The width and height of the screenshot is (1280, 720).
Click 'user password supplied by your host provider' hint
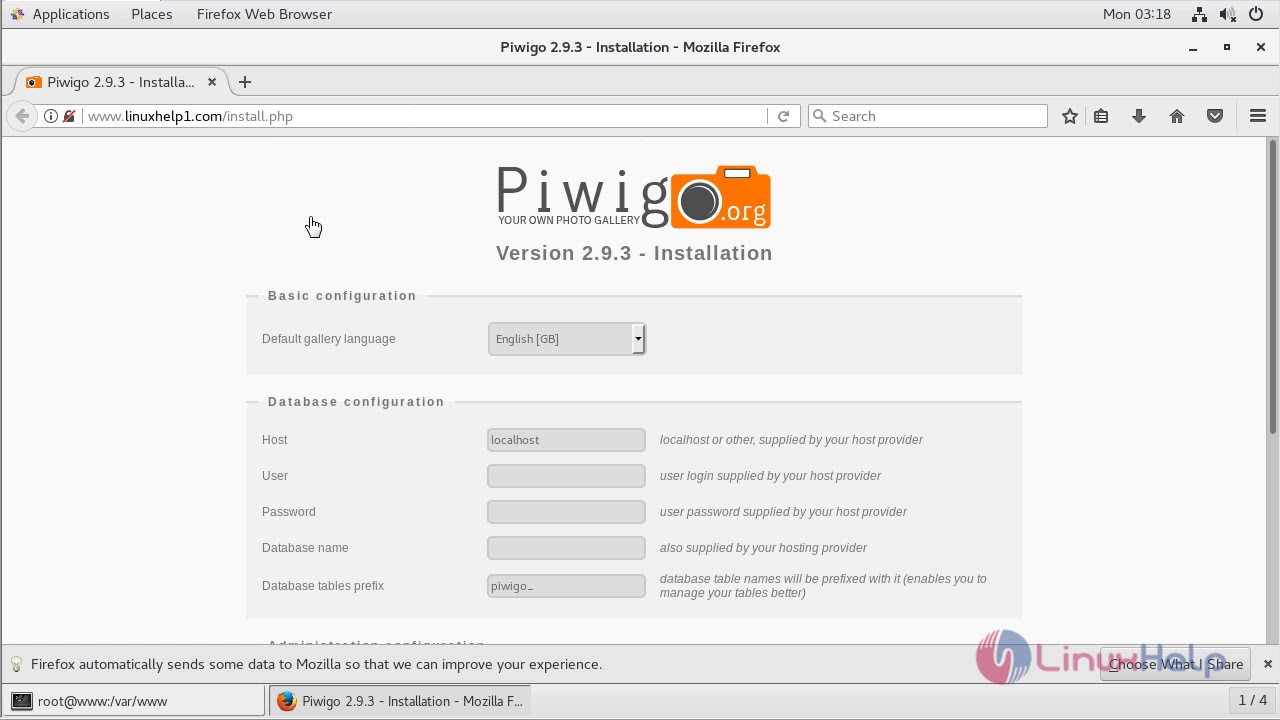[x=783, y=512]
